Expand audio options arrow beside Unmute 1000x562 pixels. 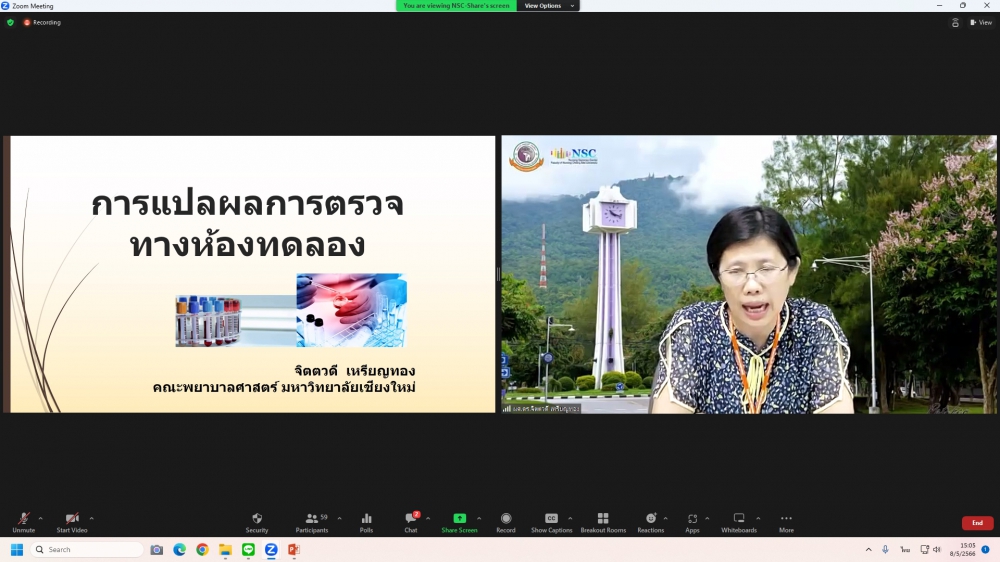[x=40, y=518]
